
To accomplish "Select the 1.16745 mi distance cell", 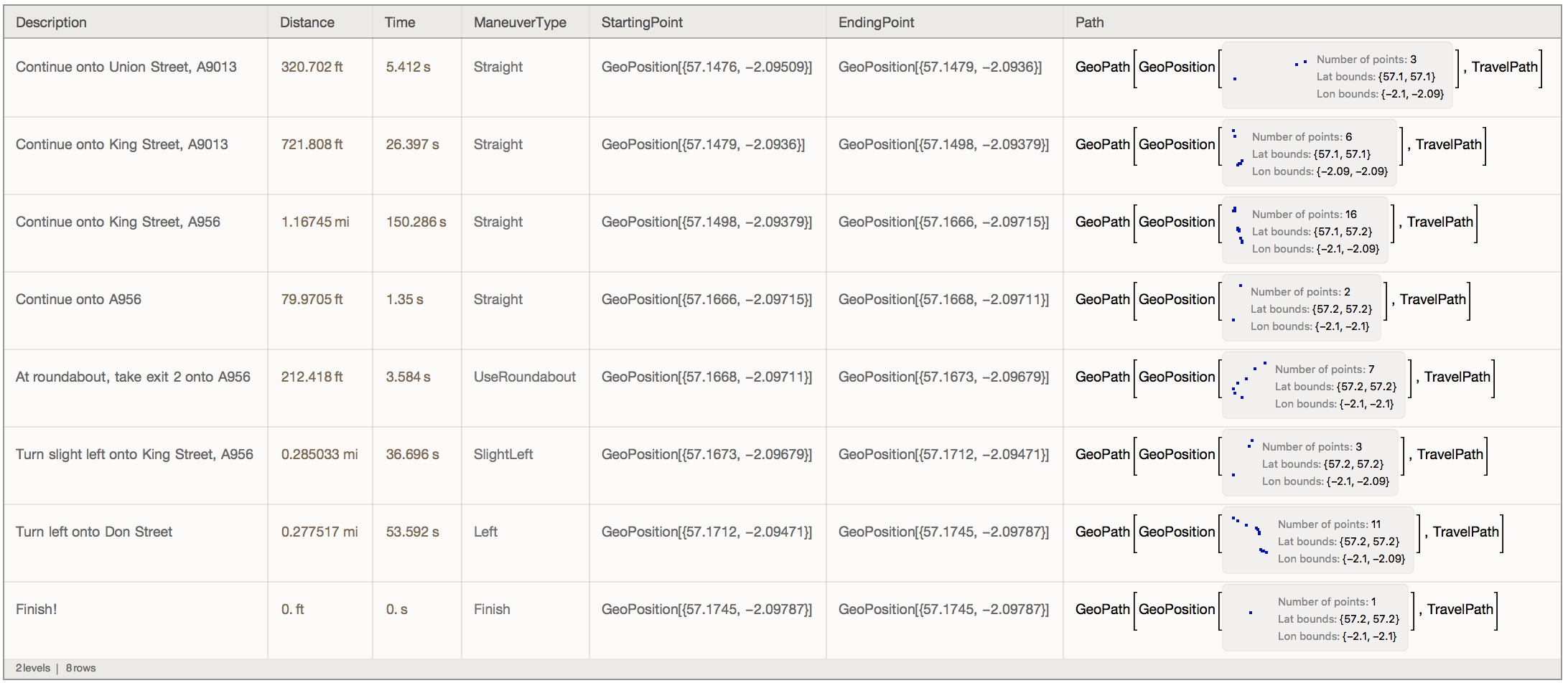I will [315, 222].
